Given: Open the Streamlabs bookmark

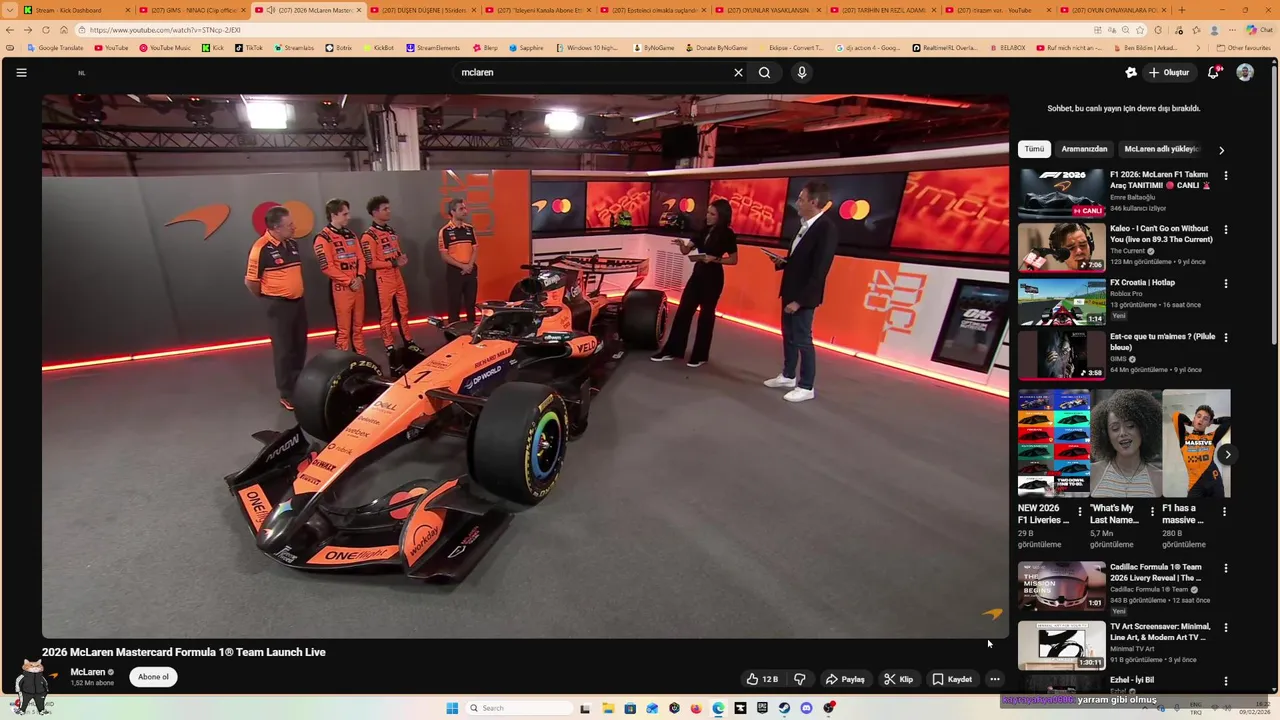Looking at the screenshot, I should (294, 48).
